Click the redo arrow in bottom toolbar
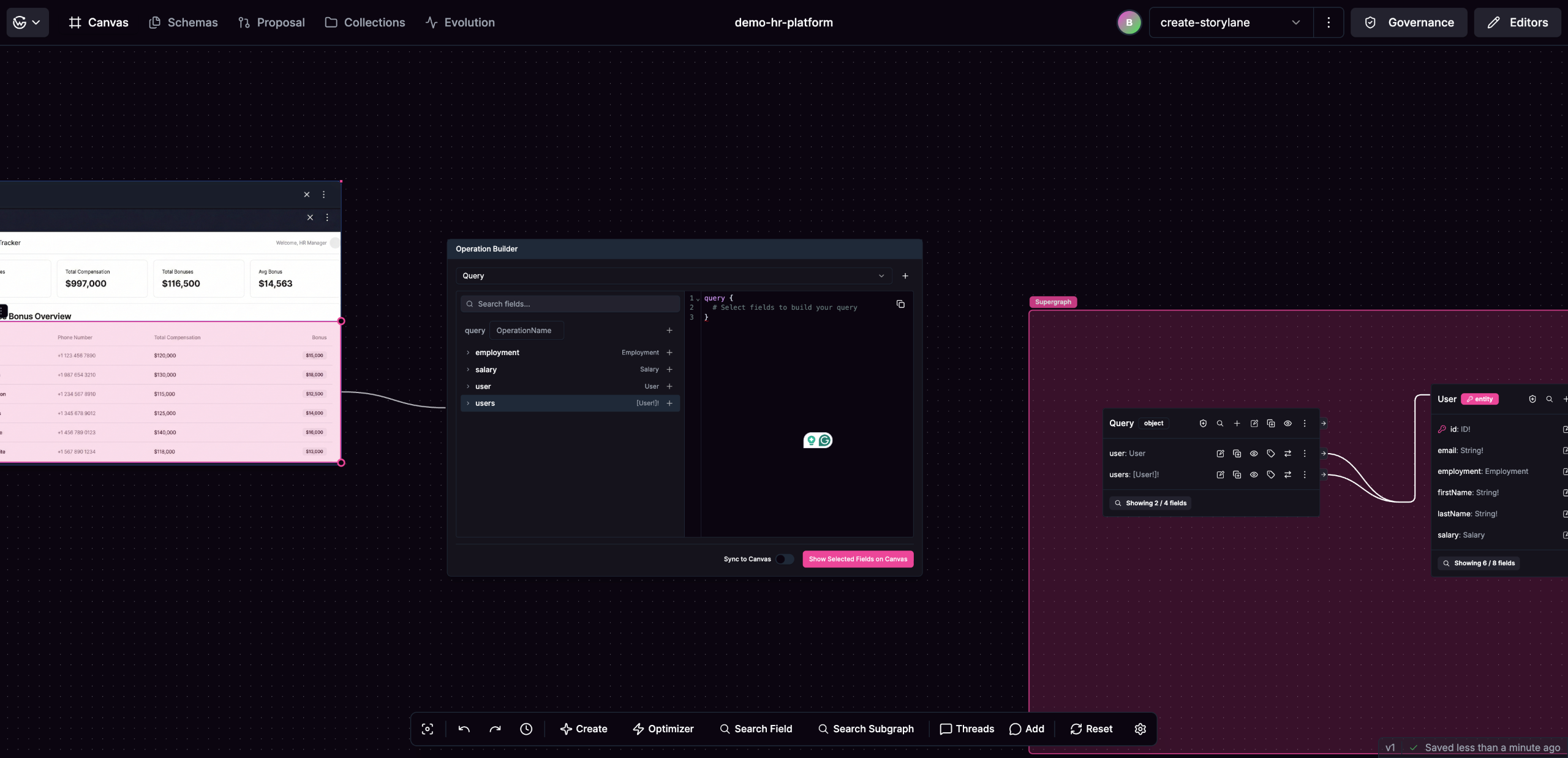This screenshot has width=1568, height=758. coord(495,729)
